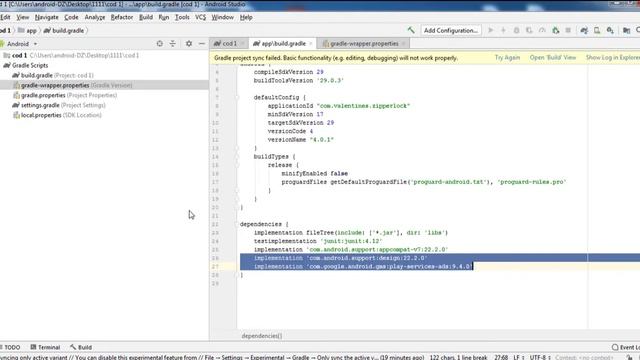Click the dependencies{} breadcrumb below editor
This screenshot has width=640, height=360.
(262, 336)
